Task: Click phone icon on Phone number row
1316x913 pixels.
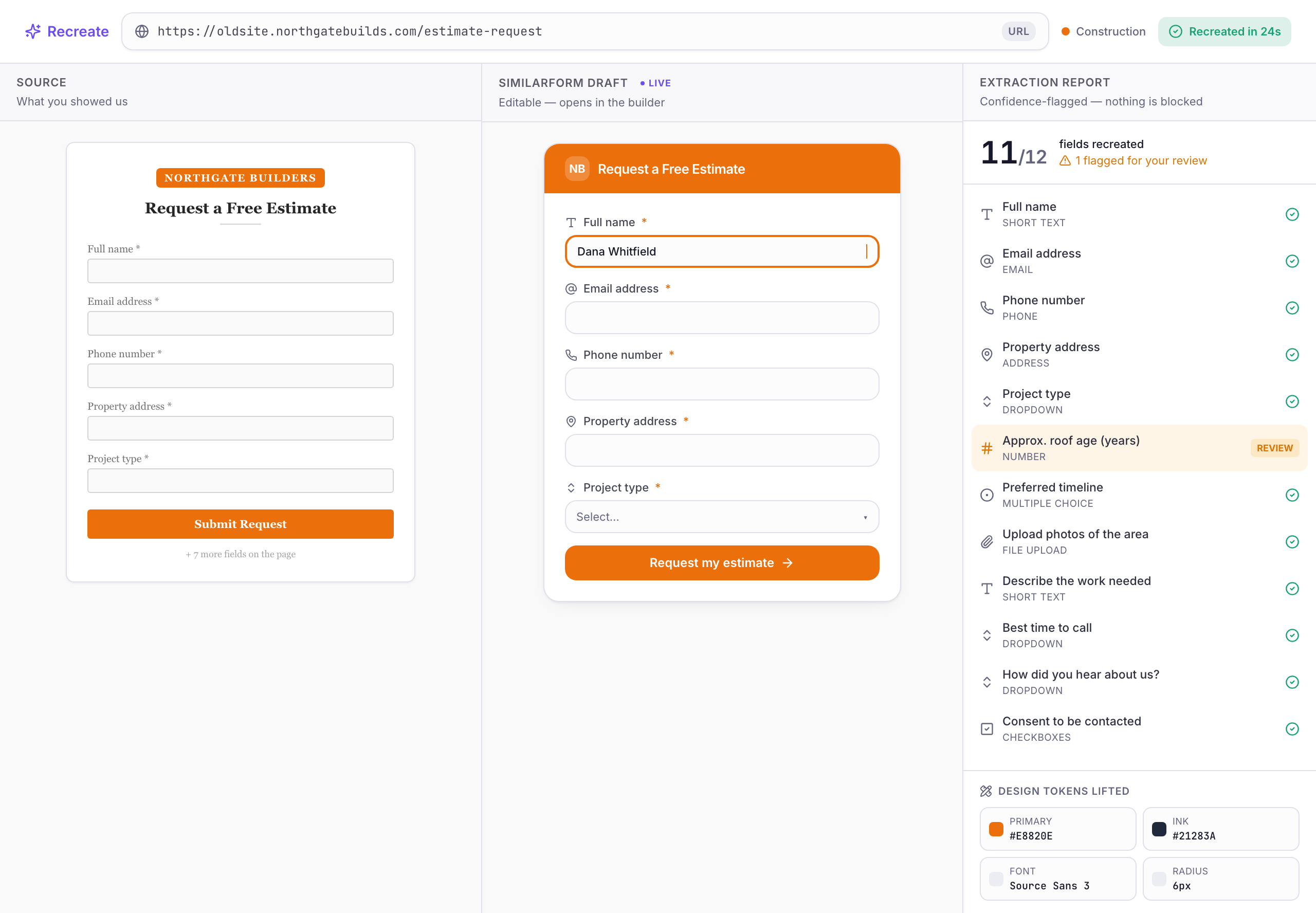Action: (x=986, y=308)
